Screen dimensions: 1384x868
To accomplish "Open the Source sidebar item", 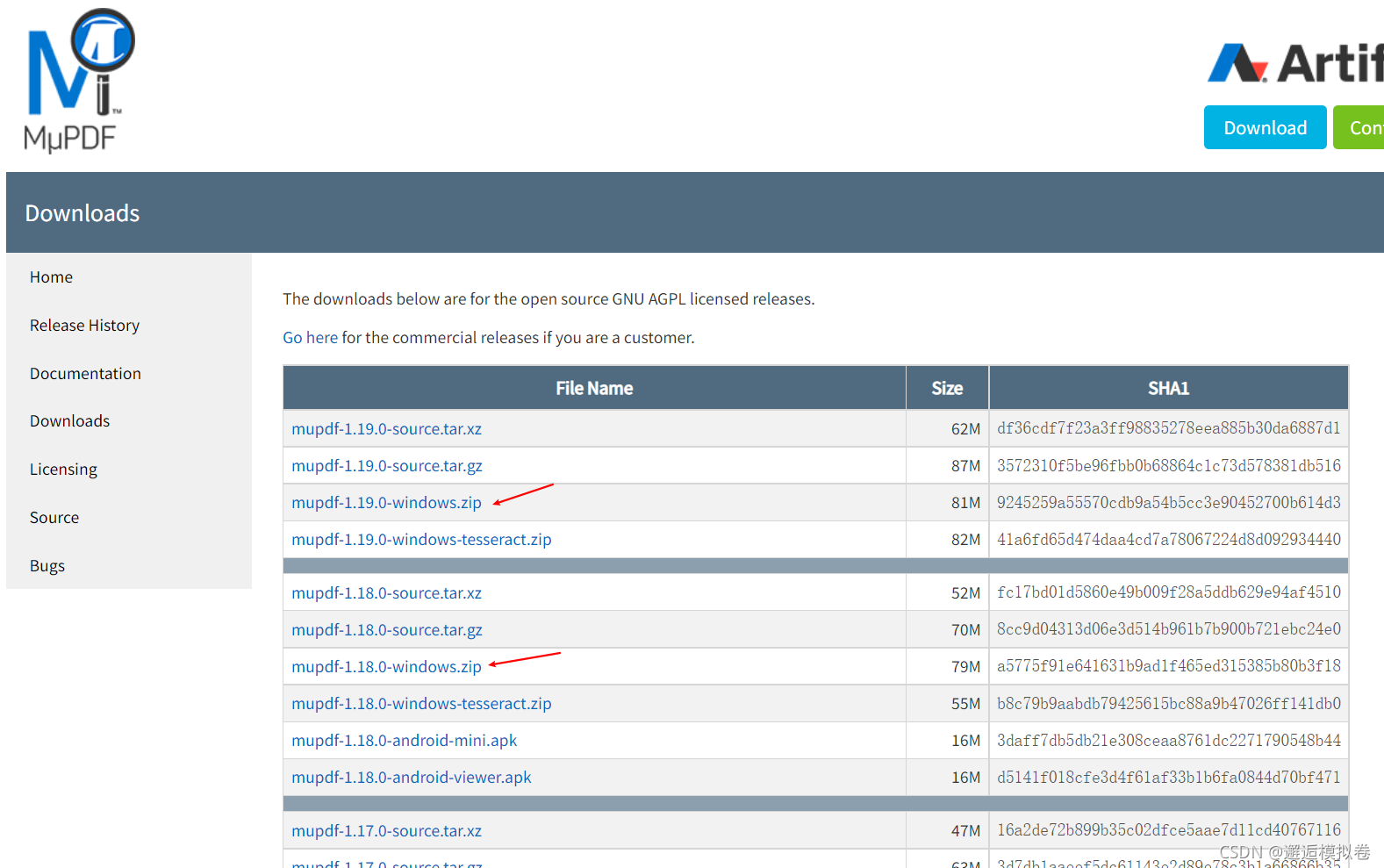I will (54, 518).
